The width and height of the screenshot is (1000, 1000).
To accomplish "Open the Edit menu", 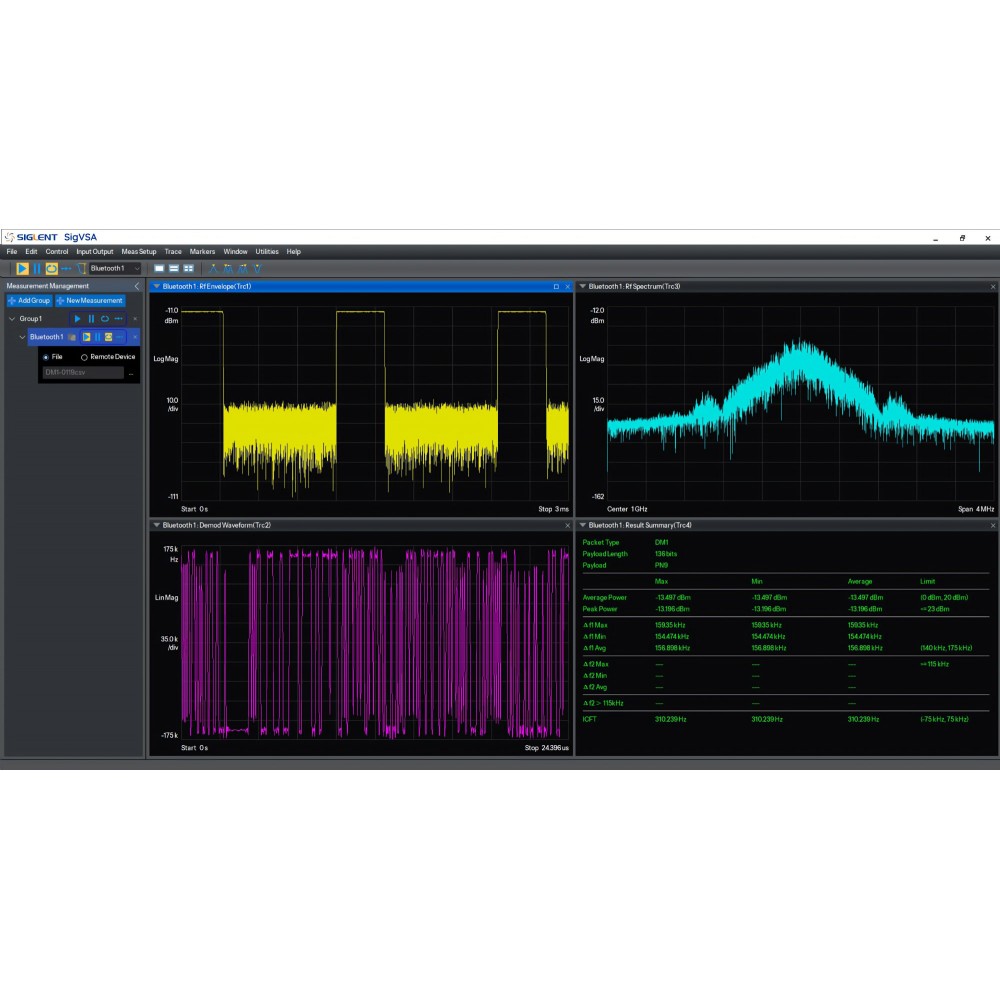I will pos(31,252).
